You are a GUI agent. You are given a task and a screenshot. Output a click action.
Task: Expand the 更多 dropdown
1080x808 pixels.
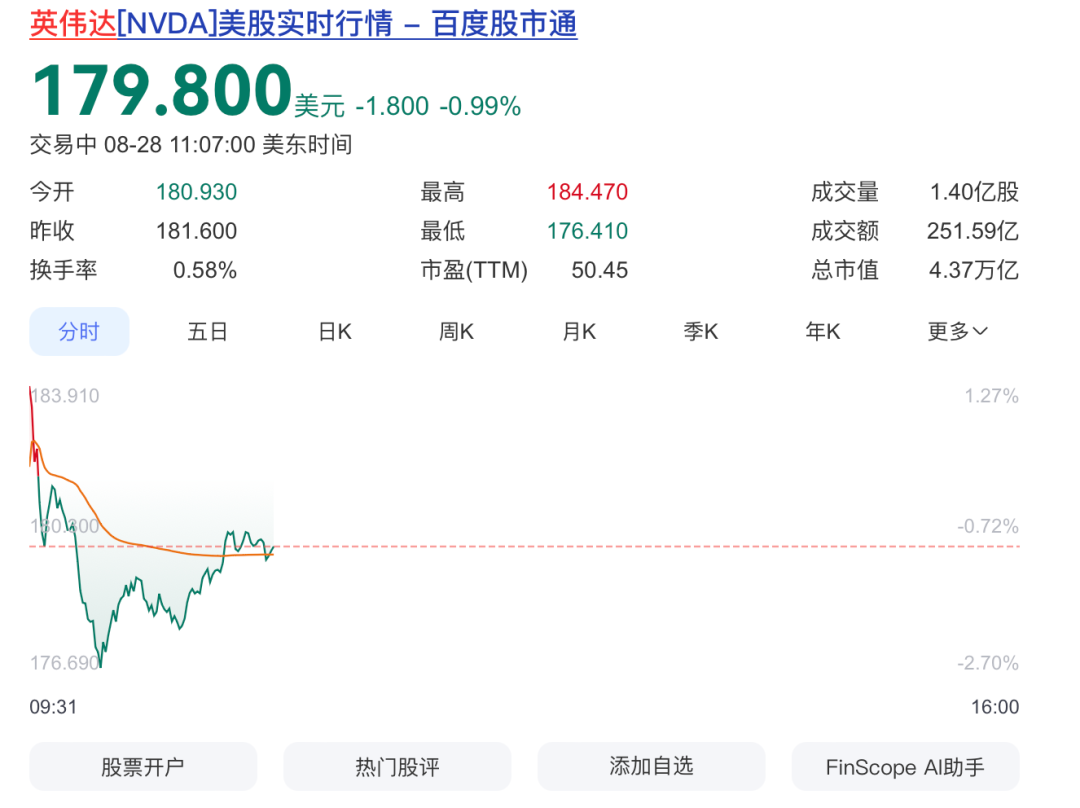pos(956,332)
